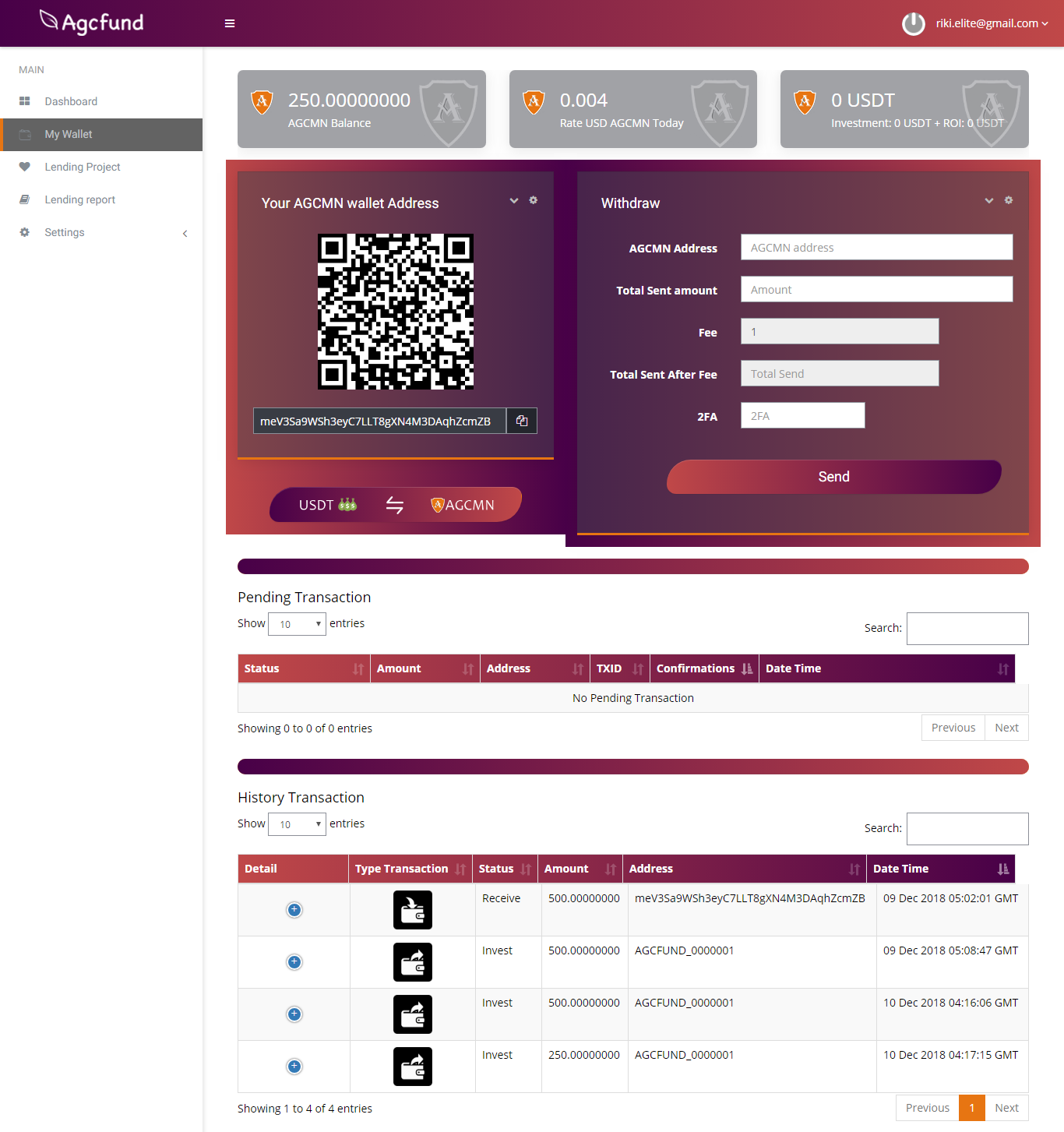Click the AGCMN exchange label
Image resolution: width=1064 pixels, height=1132 pixels.
[x=463, y=505]
